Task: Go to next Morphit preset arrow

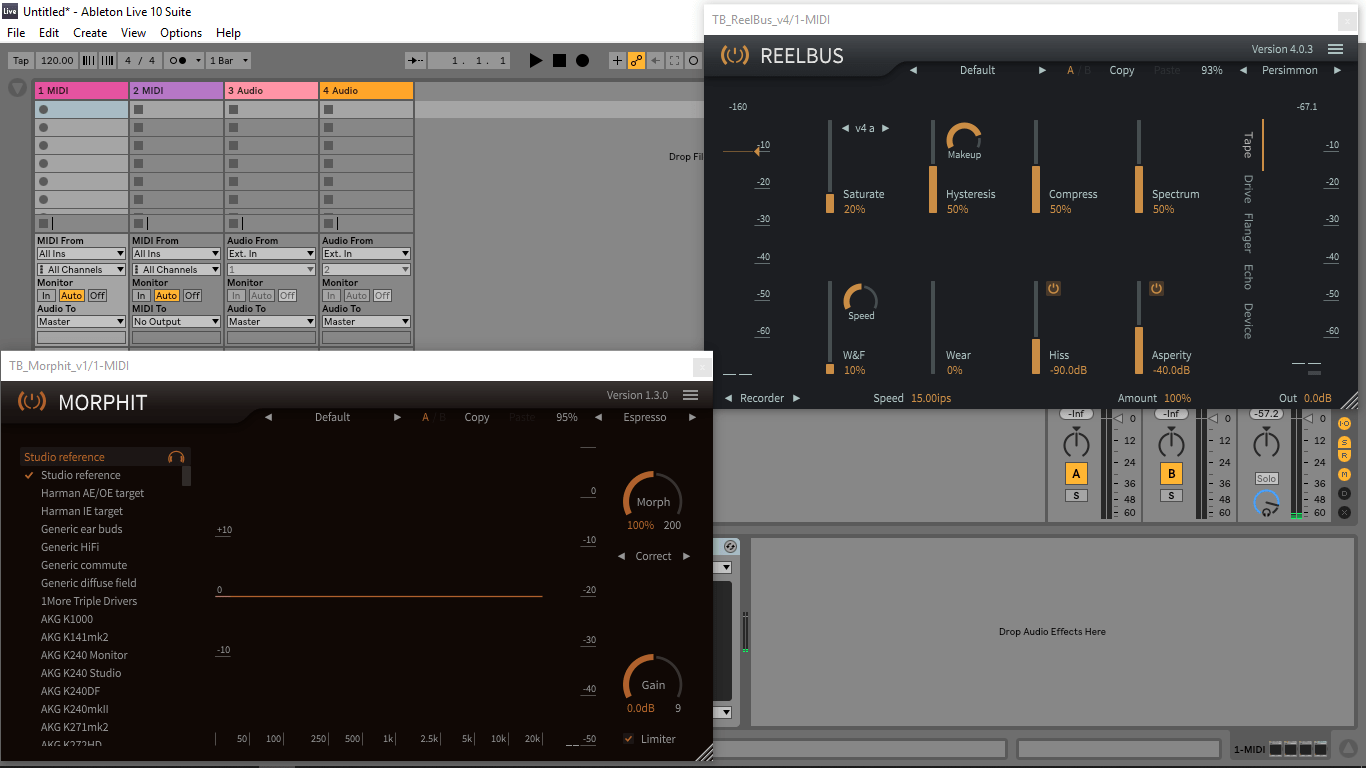Action: point(397,417)
